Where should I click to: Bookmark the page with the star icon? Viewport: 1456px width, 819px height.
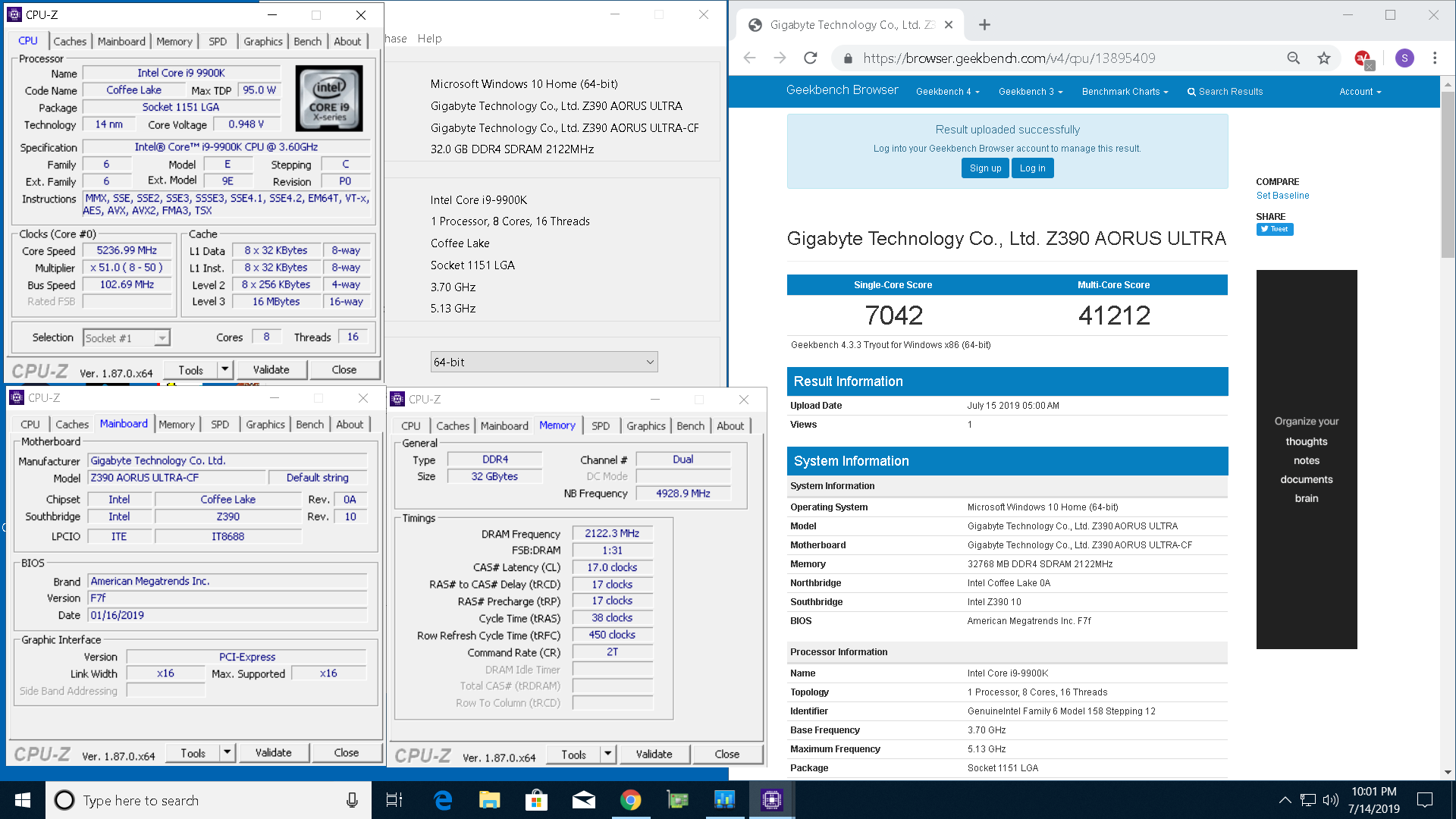(1324, 58)
